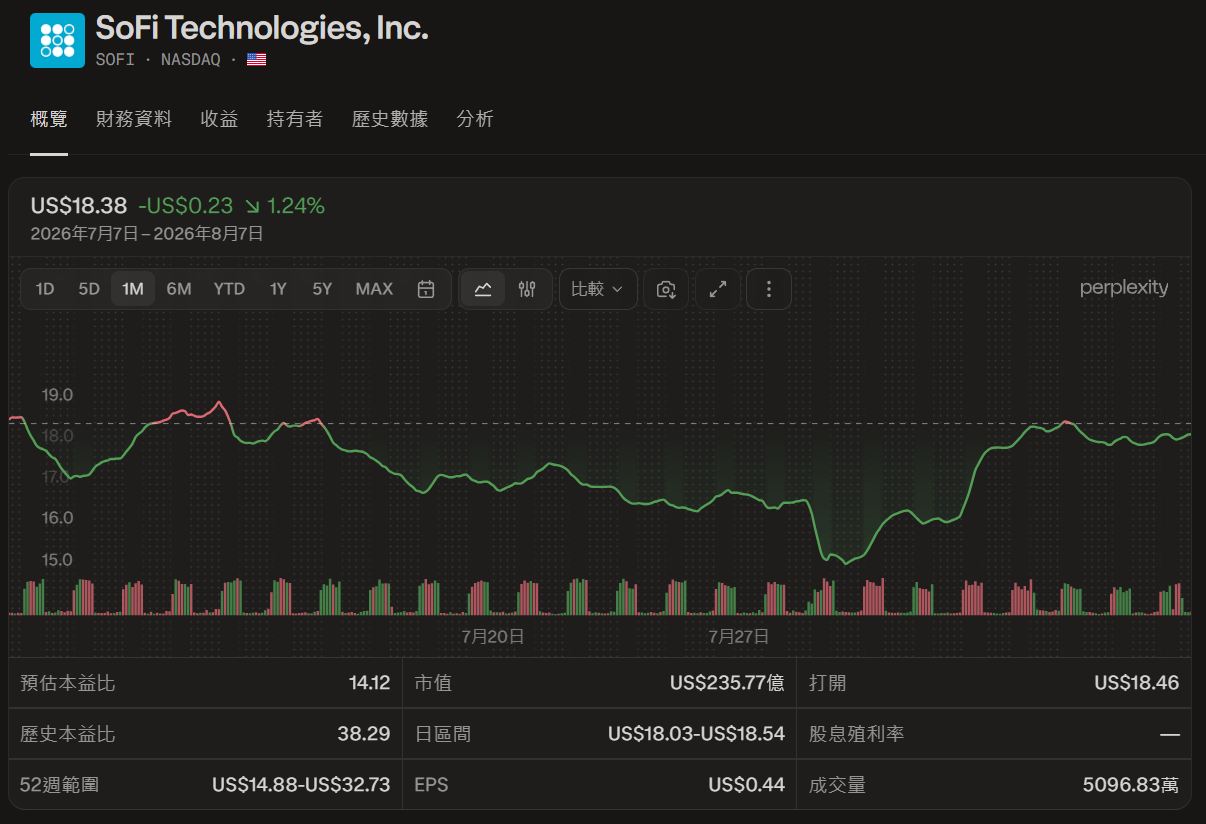
Task: Switch to the 歷史數據 historical data tab
Action: tap(390, 119)
